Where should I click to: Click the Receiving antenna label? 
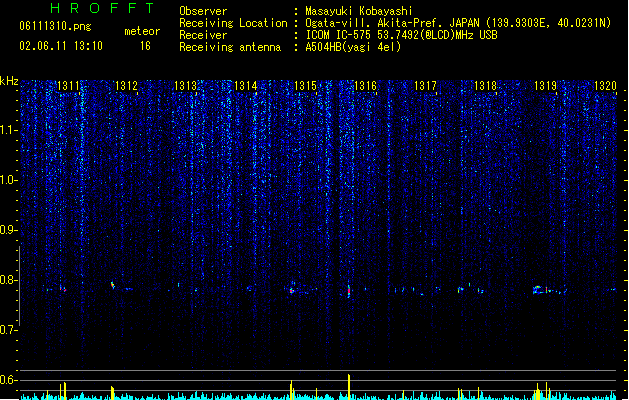coord(230,47)
